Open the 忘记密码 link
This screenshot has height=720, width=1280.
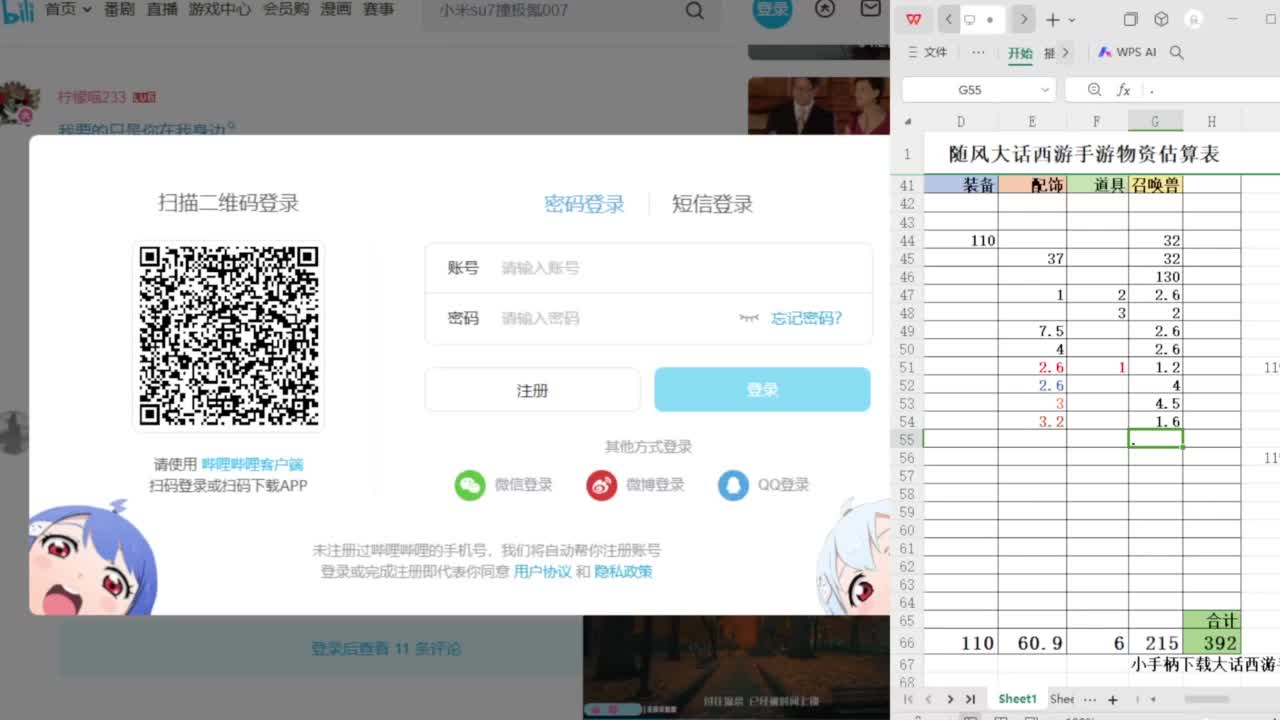tap(806, 317)
